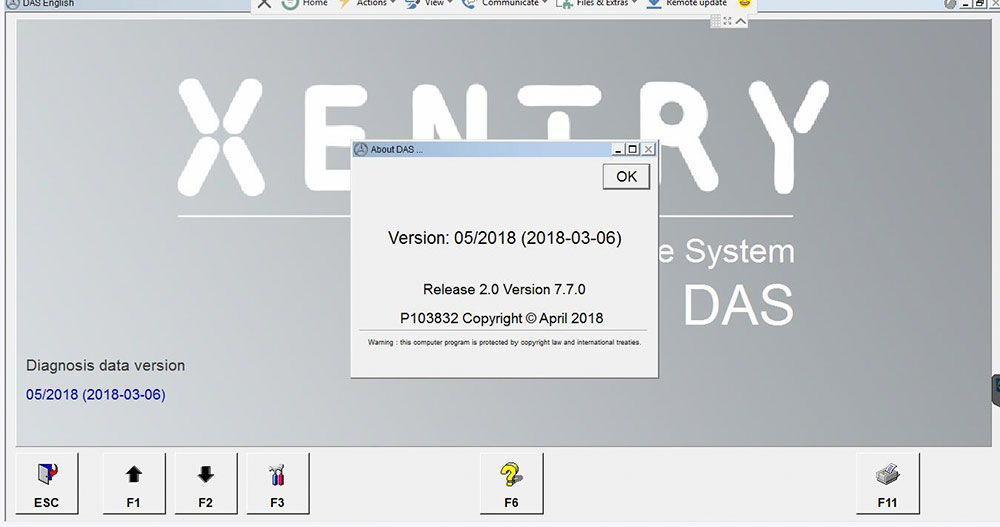Collapse the toolbar with the up chevron
The image size is (1000, 527).
click(741, 21)
